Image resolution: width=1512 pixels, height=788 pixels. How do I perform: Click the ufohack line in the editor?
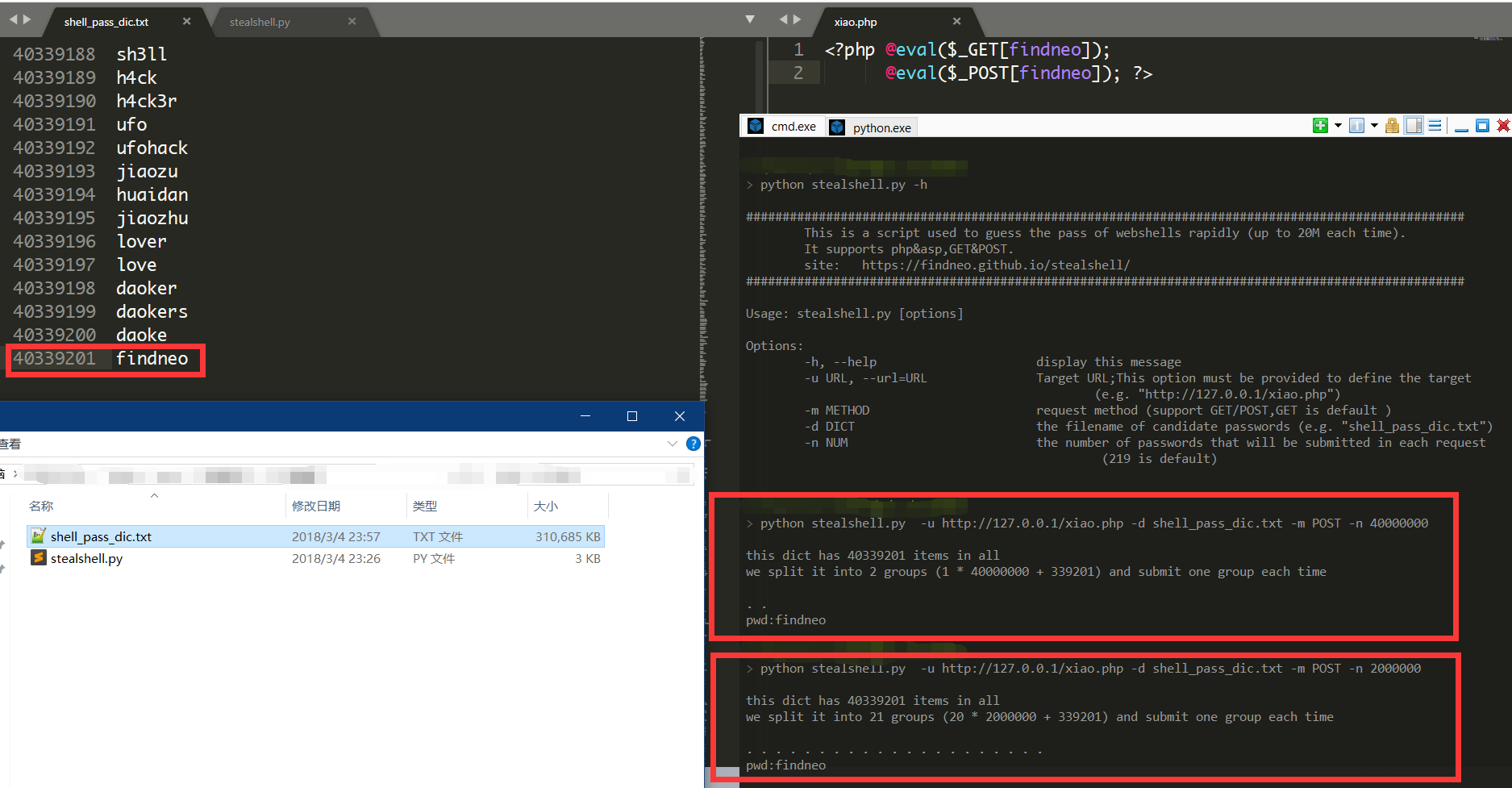pos(152,148)
